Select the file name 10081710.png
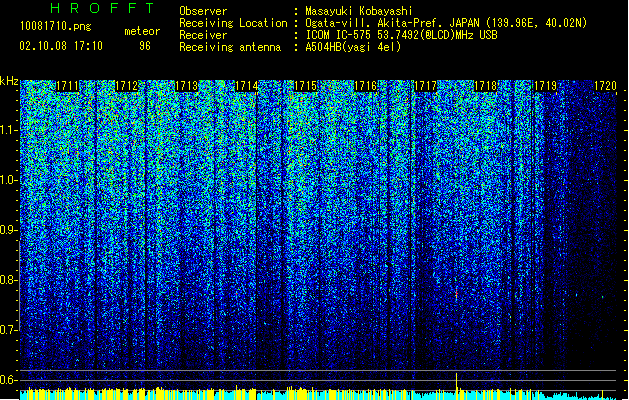This screenshot has height=400, width=629. tap(55, 26)
